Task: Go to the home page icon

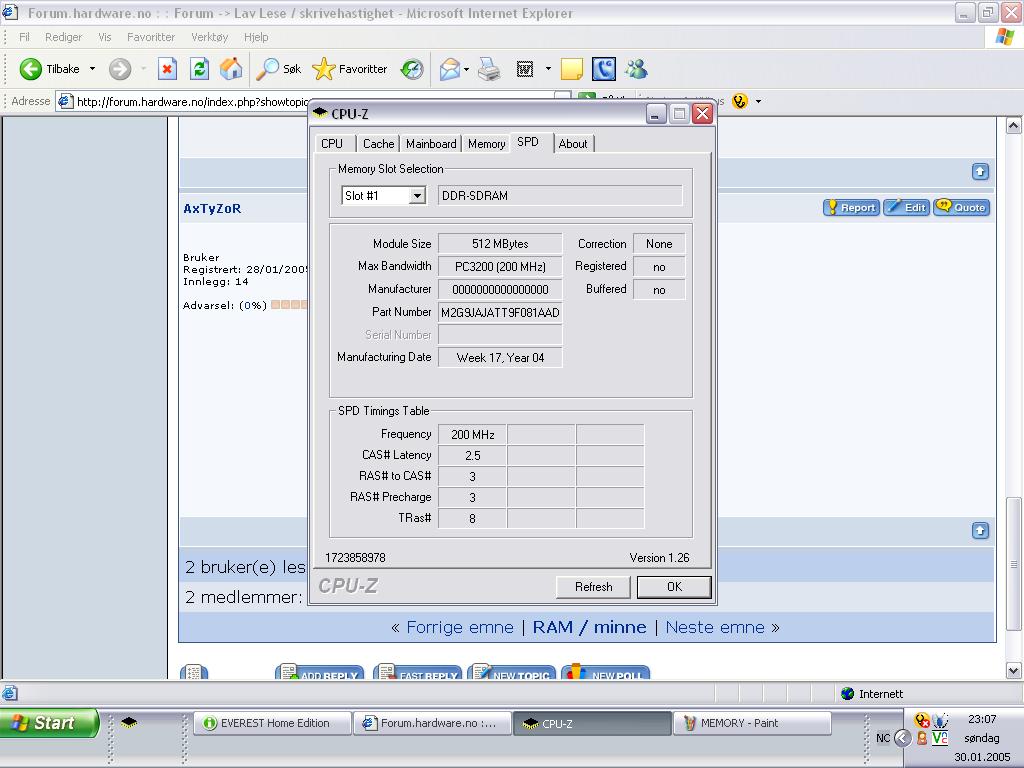Action: [x=231, y=69]
